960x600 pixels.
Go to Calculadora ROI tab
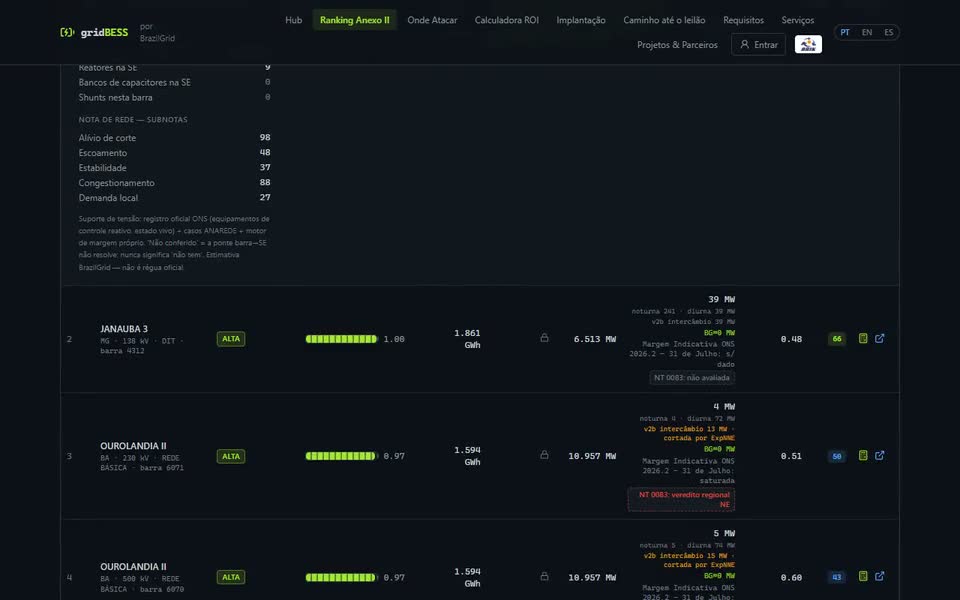pyautogui.click(x=507, y=20)
